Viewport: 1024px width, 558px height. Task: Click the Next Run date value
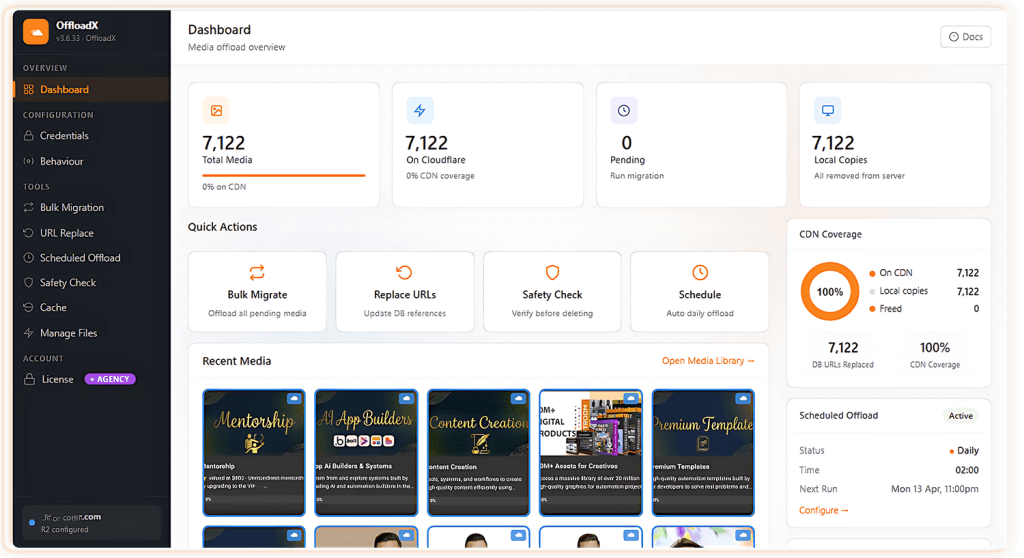[x=935, y=489]
